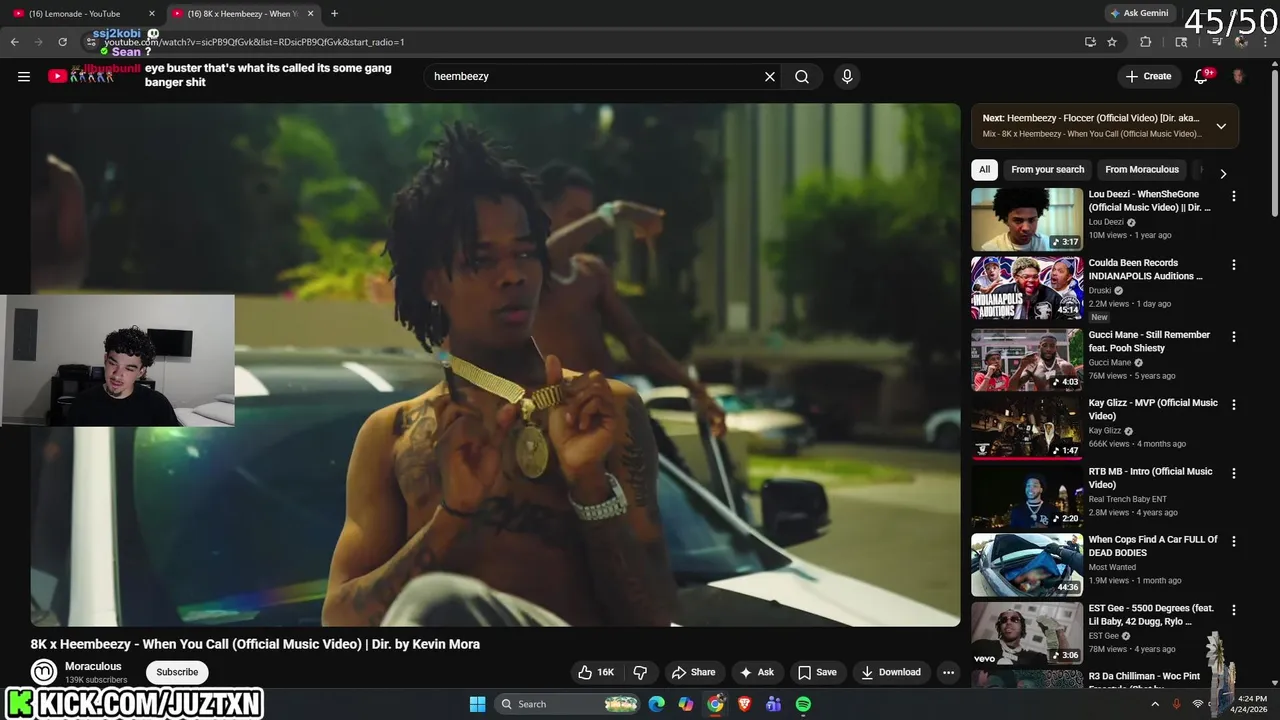Viewport: 1280px width, 720px height.
Task: Open Moraculous channel name link
Action: [93, 666]
